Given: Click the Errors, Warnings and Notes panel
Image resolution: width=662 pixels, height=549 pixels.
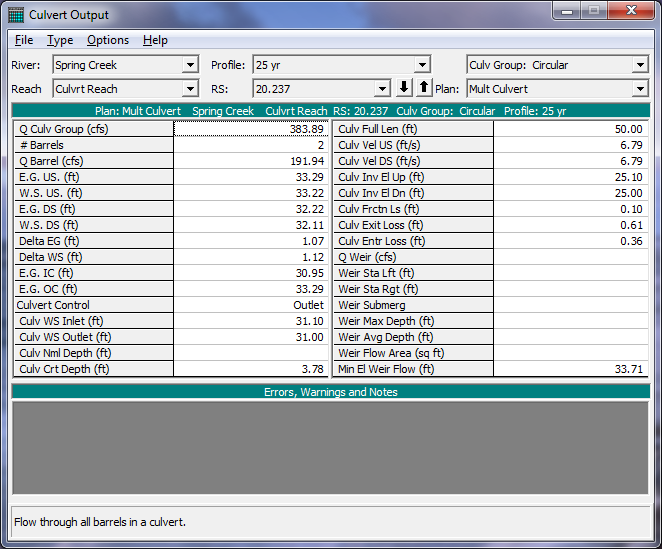Looking at the screenshot, I should tap(330, 447).
